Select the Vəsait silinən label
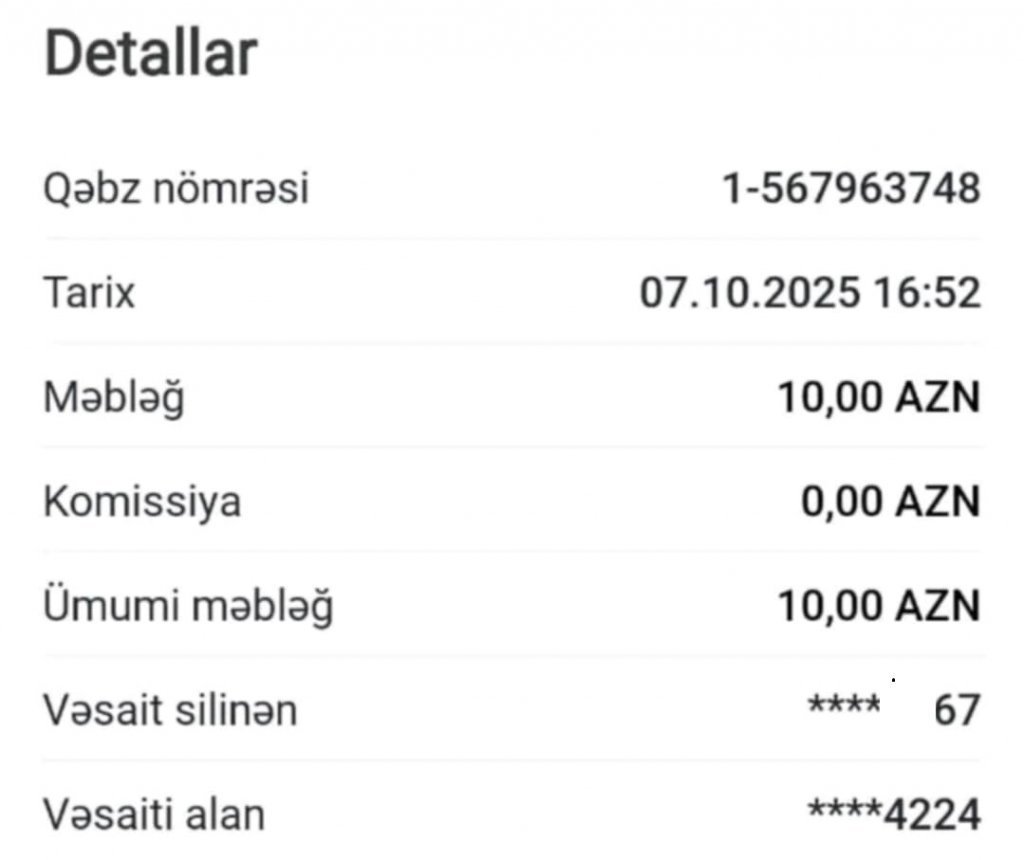This screenshot has width=1024, height=860. click(x=170, y=710)
